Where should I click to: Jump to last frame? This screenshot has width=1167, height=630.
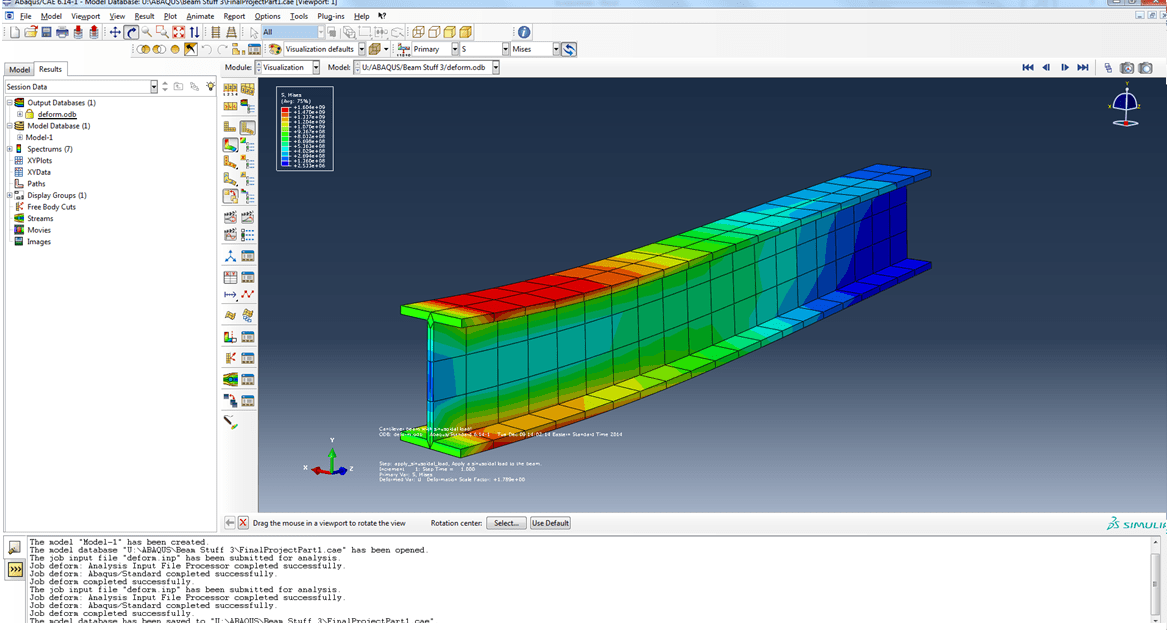click(x=1084, y=68)
